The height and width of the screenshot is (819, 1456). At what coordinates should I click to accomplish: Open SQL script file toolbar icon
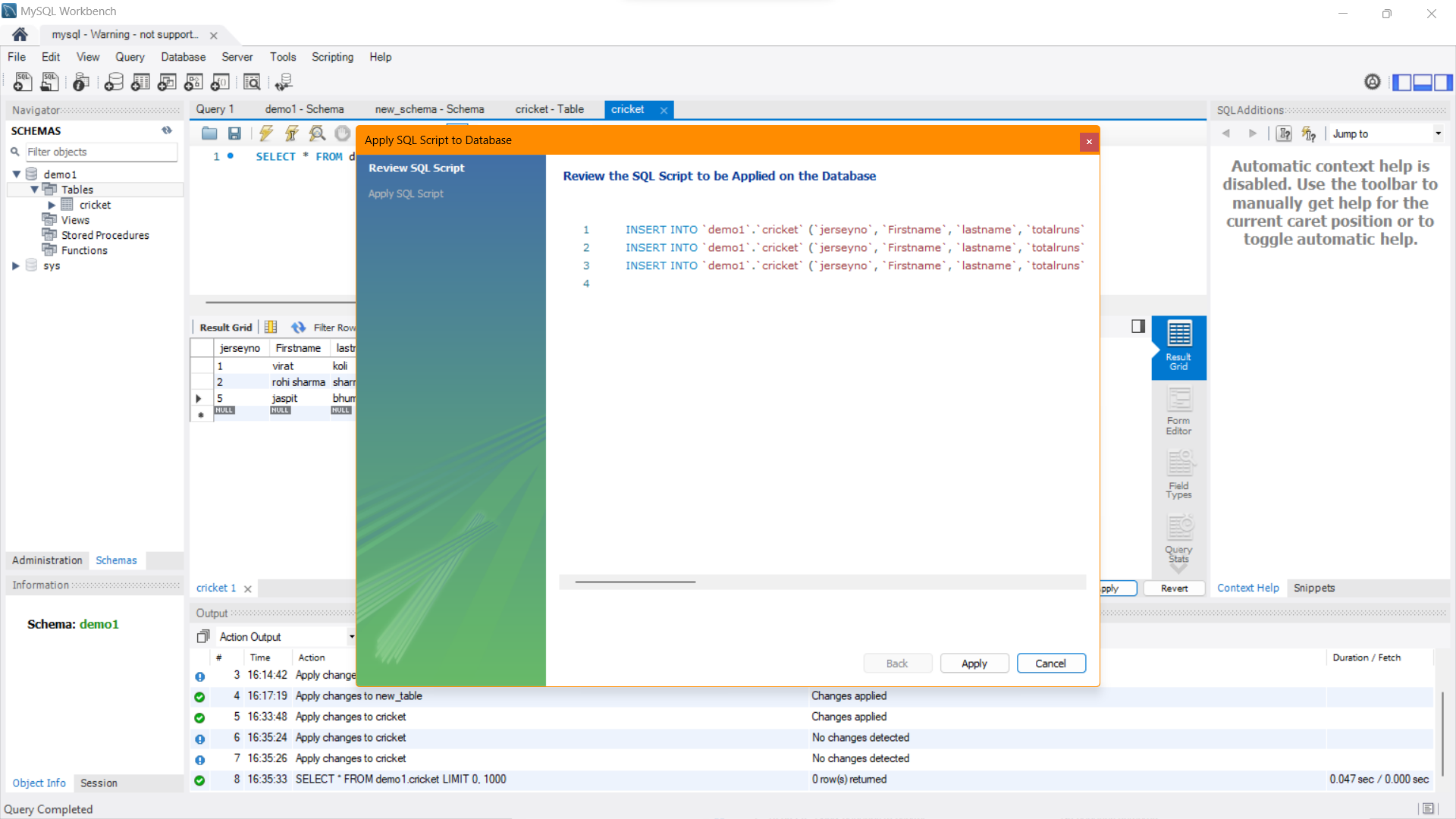click(x=49, y=82)
